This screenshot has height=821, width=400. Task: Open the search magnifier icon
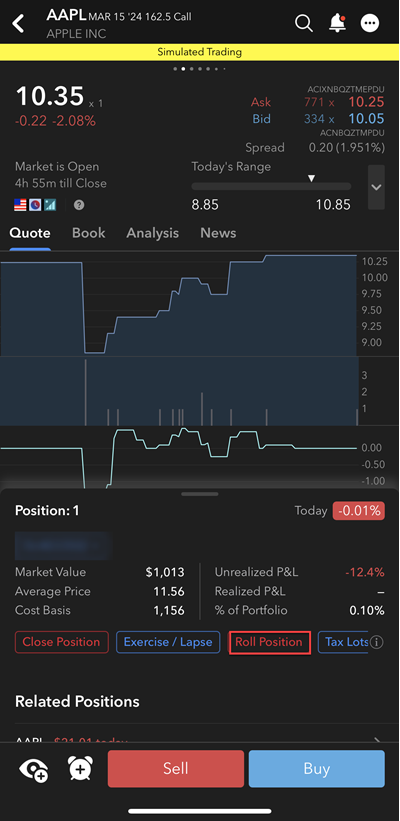click(304, 23)
